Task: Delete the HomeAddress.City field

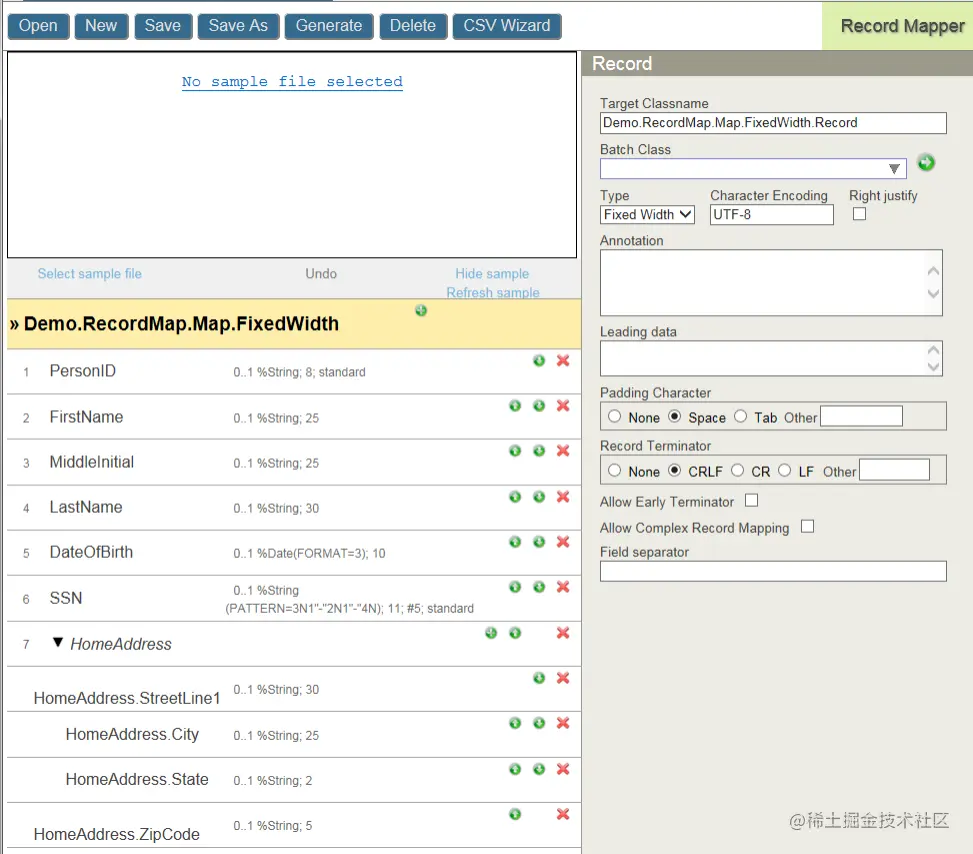Action: tap(563, 724)
